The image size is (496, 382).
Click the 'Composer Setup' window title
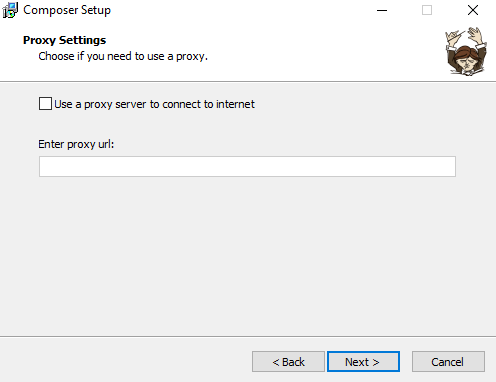coord(67,10)
